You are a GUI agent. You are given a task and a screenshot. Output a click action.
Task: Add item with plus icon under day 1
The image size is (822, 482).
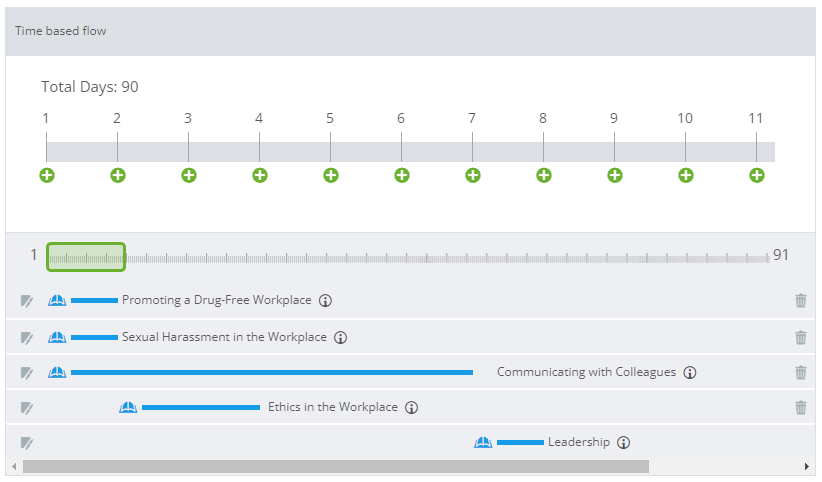[47, 175]
